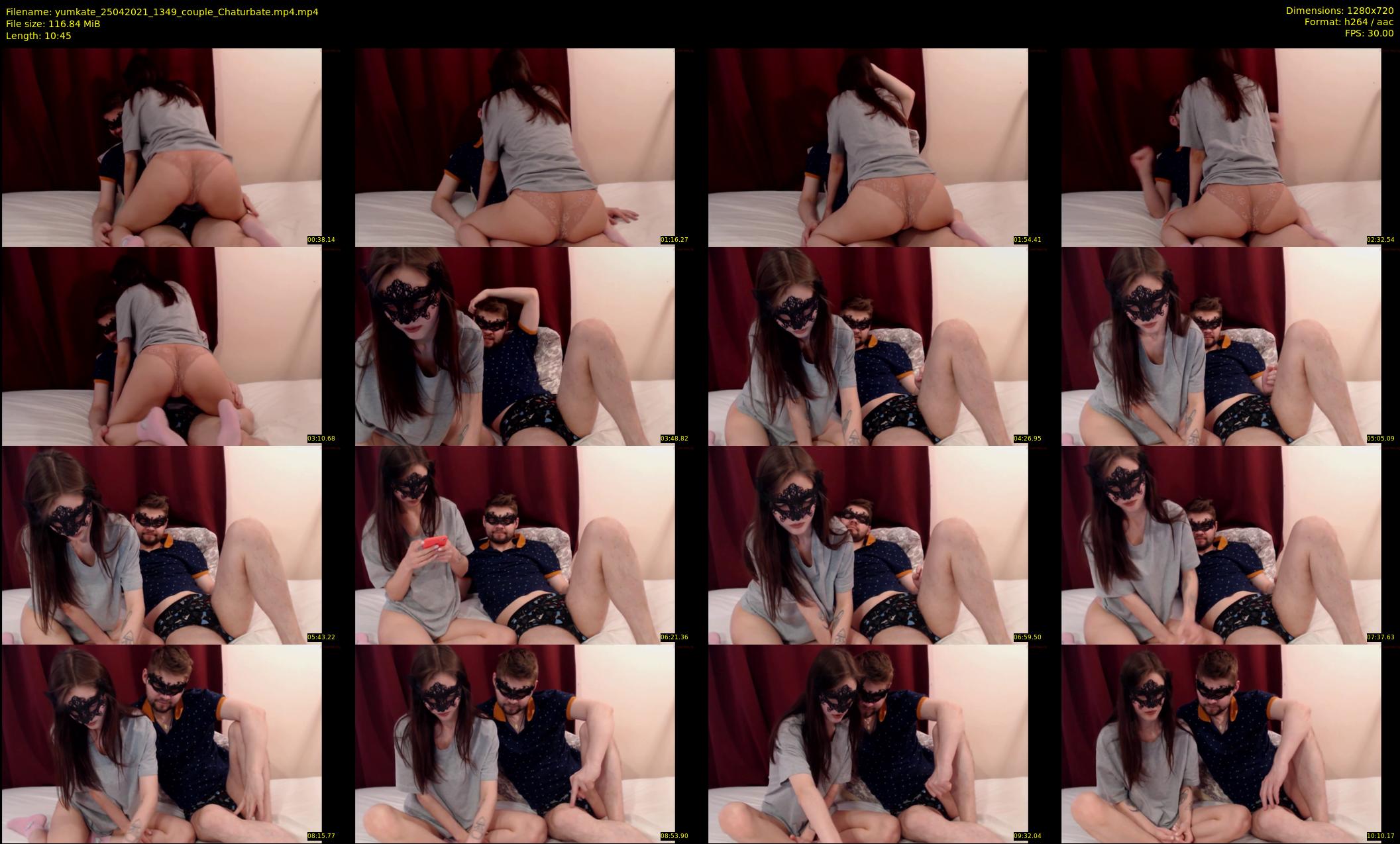Open the thumbnail at 01:54.41
1400x844 pixels.
coord(868,147)
